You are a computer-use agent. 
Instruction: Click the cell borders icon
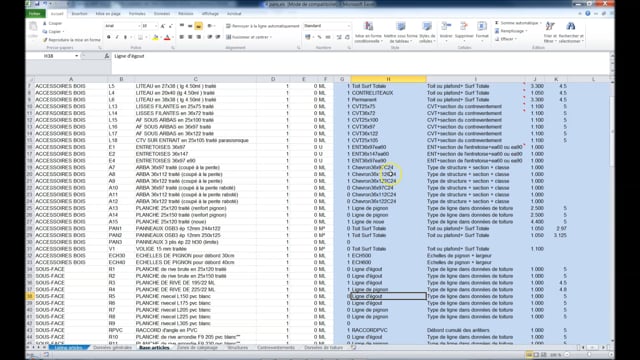pos(140,37)
